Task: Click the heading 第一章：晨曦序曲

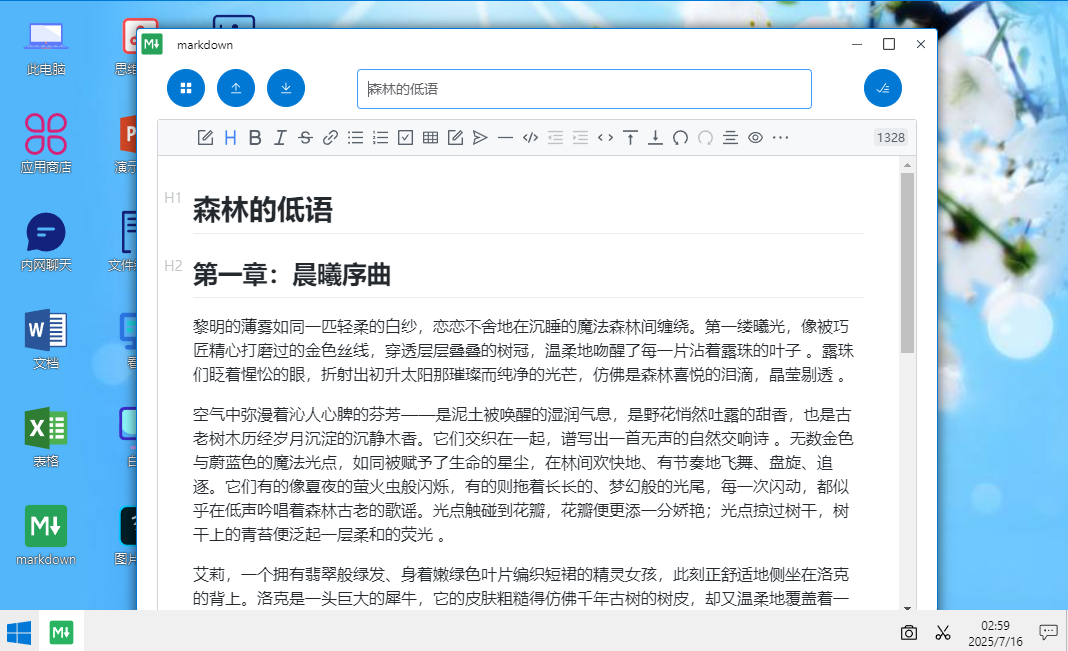Action: pyautogui.click(x=292, y=275)
